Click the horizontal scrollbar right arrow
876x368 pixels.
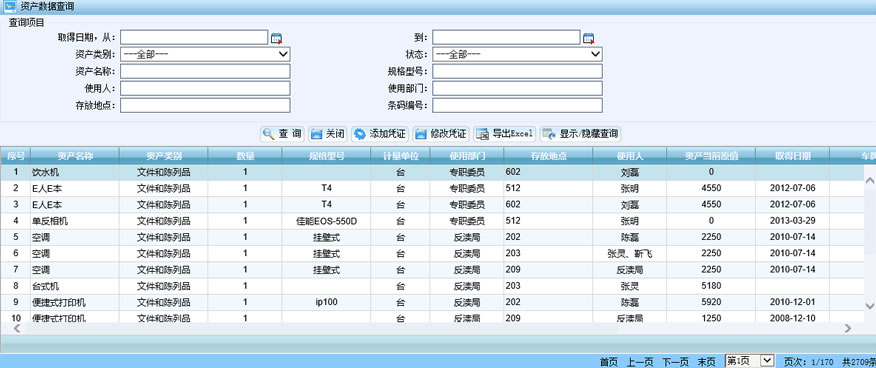tap(848, 328)
